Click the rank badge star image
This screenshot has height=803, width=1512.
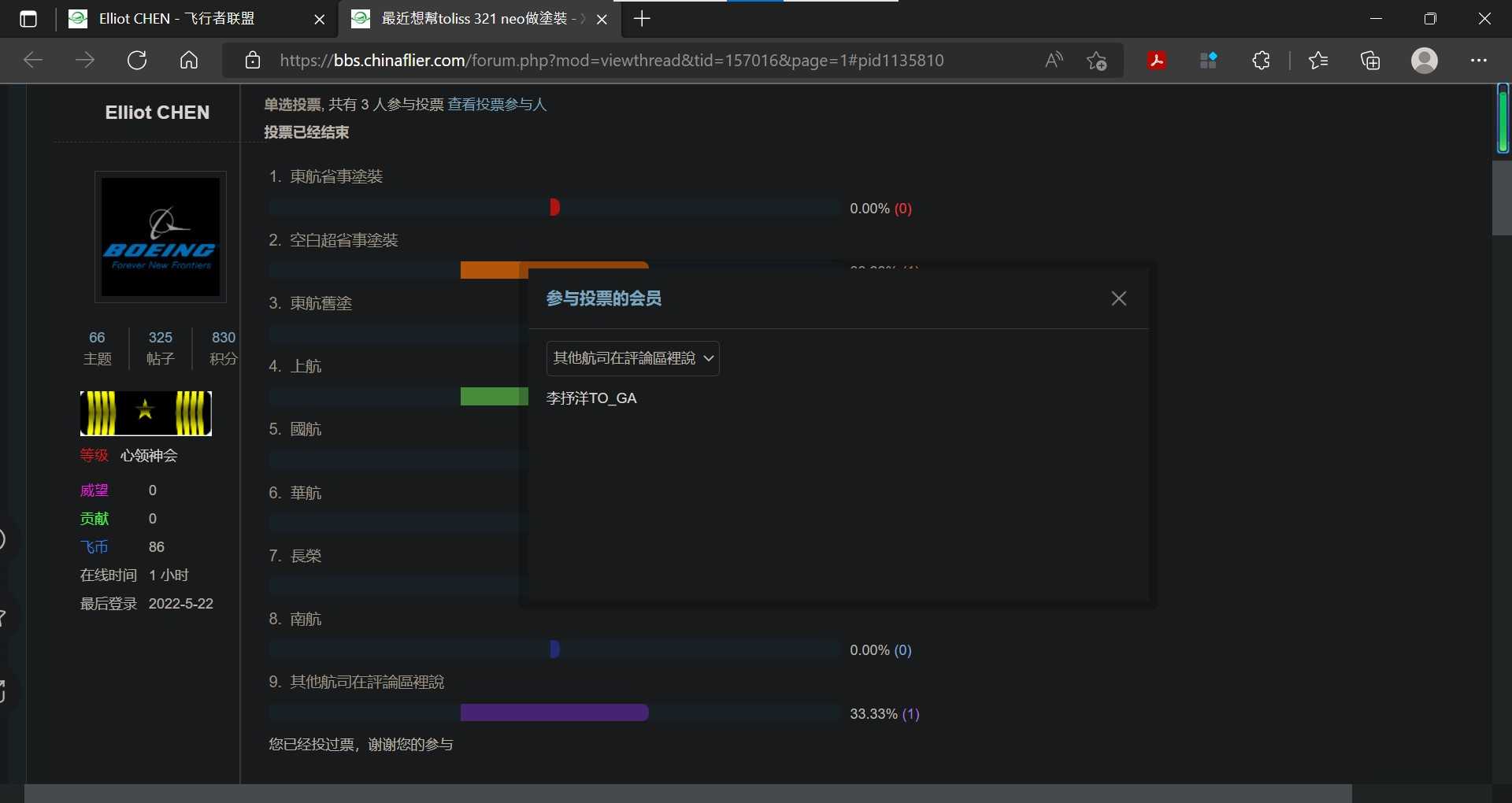point(146,413)
